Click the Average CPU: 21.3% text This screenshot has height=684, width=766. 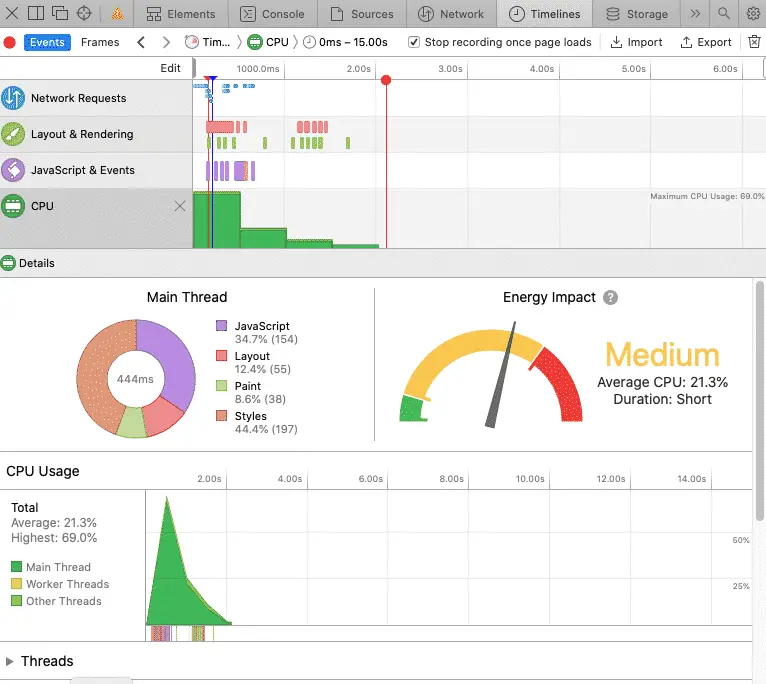[x=662, y=382]
